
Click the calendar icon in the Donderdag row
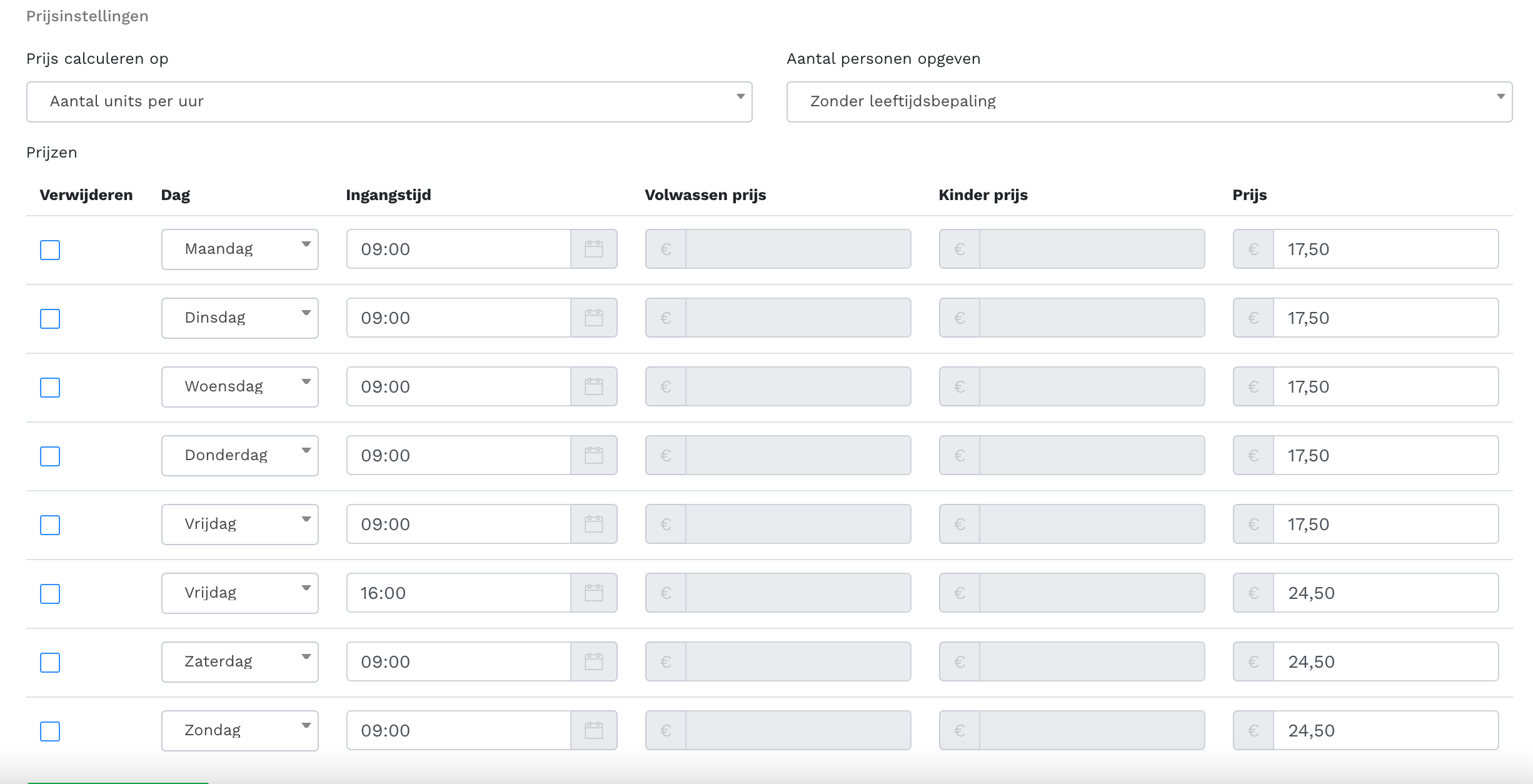[593, 456]
